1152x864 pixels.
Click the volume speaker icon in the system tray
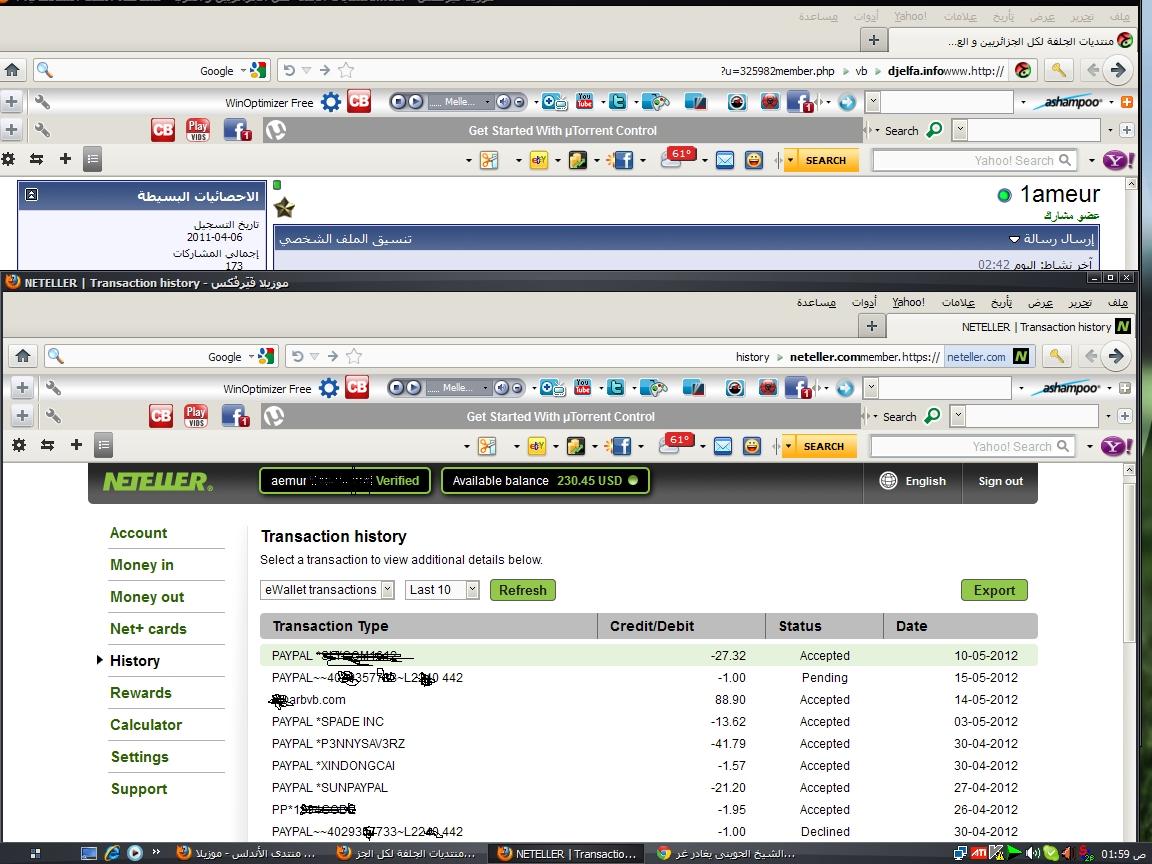coord(1032,853)
